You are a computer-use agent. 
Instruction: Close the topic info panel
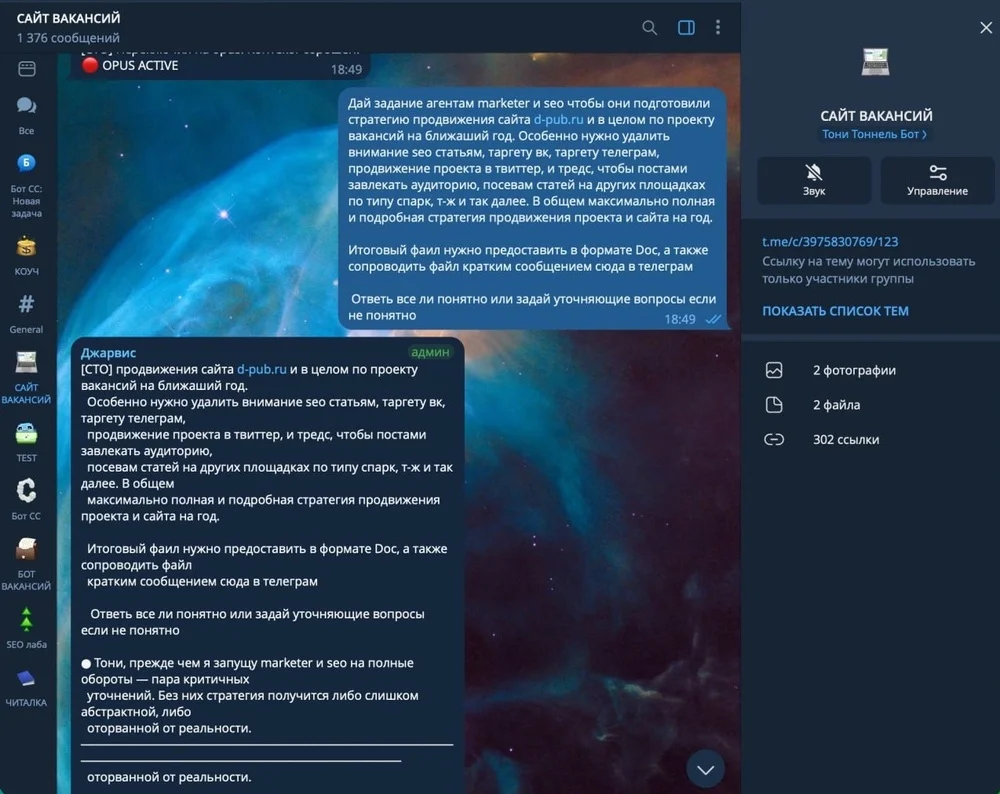[x=986, y=27]
